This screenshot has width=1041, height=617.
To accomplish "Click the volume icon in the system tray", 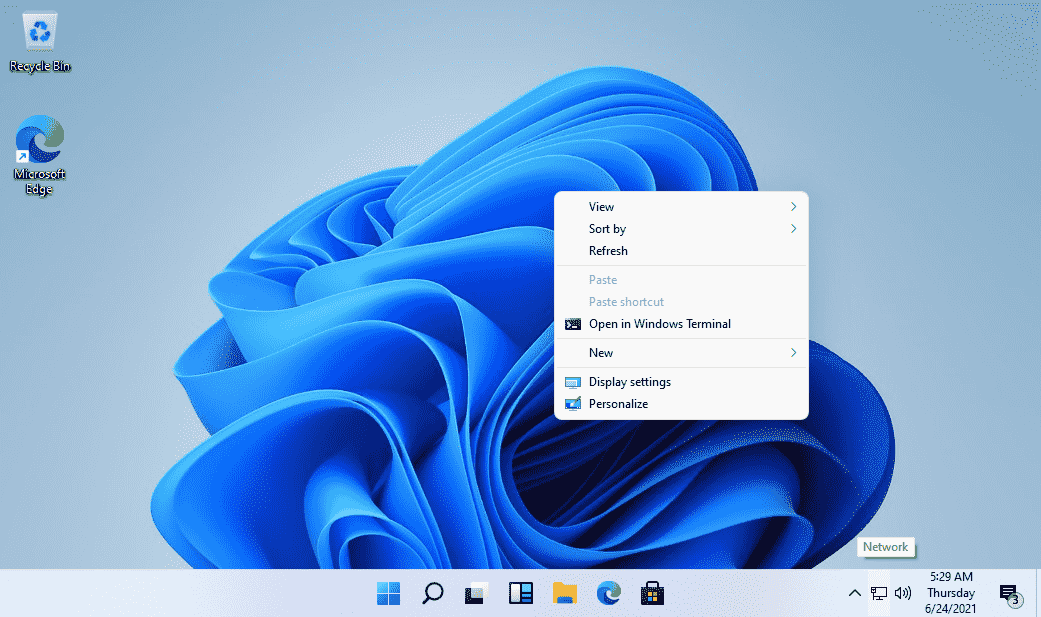I will 901,593.
